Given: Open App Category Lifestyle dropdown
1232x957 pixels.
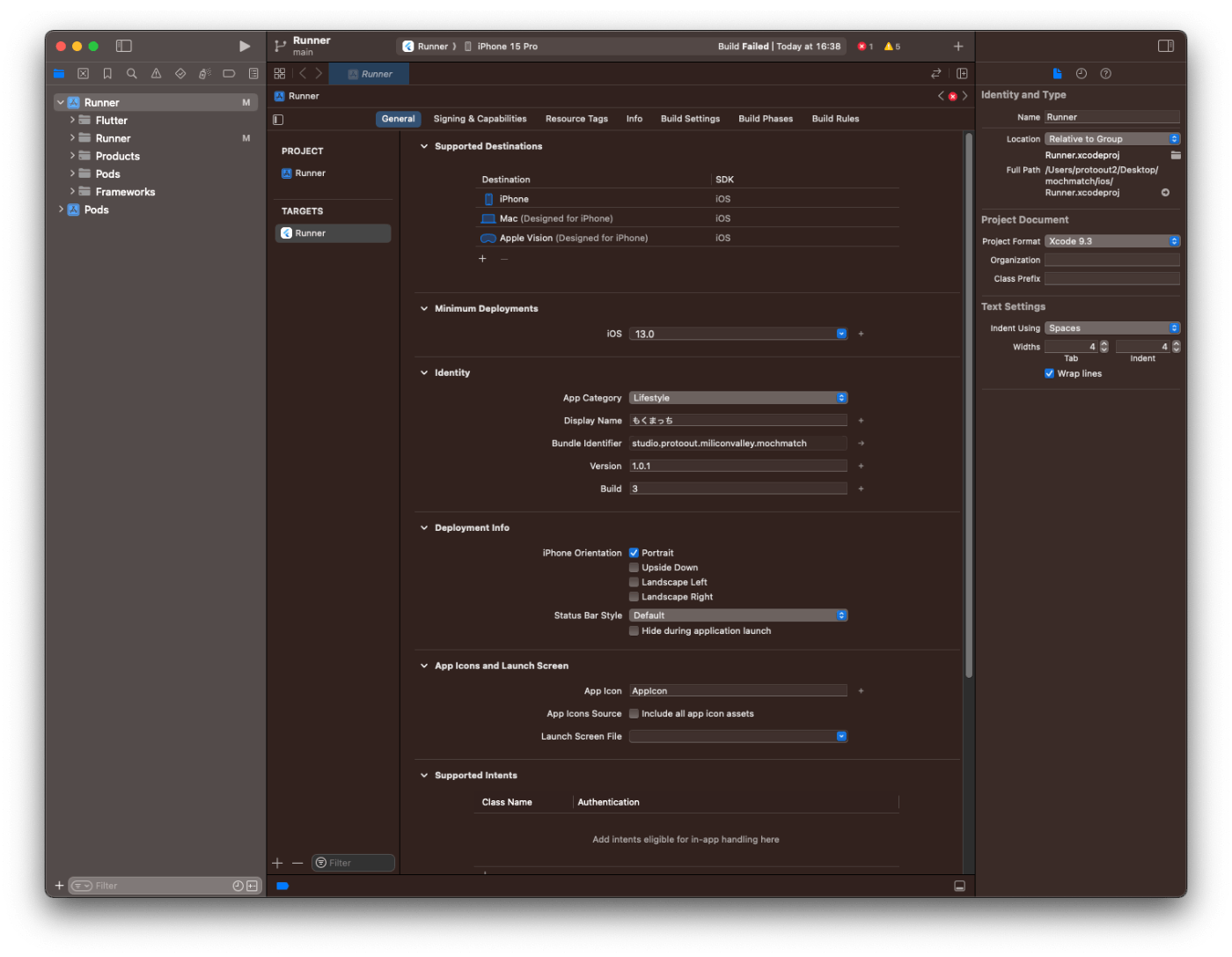Looking at the screenshot, I should tap(738, 398).
